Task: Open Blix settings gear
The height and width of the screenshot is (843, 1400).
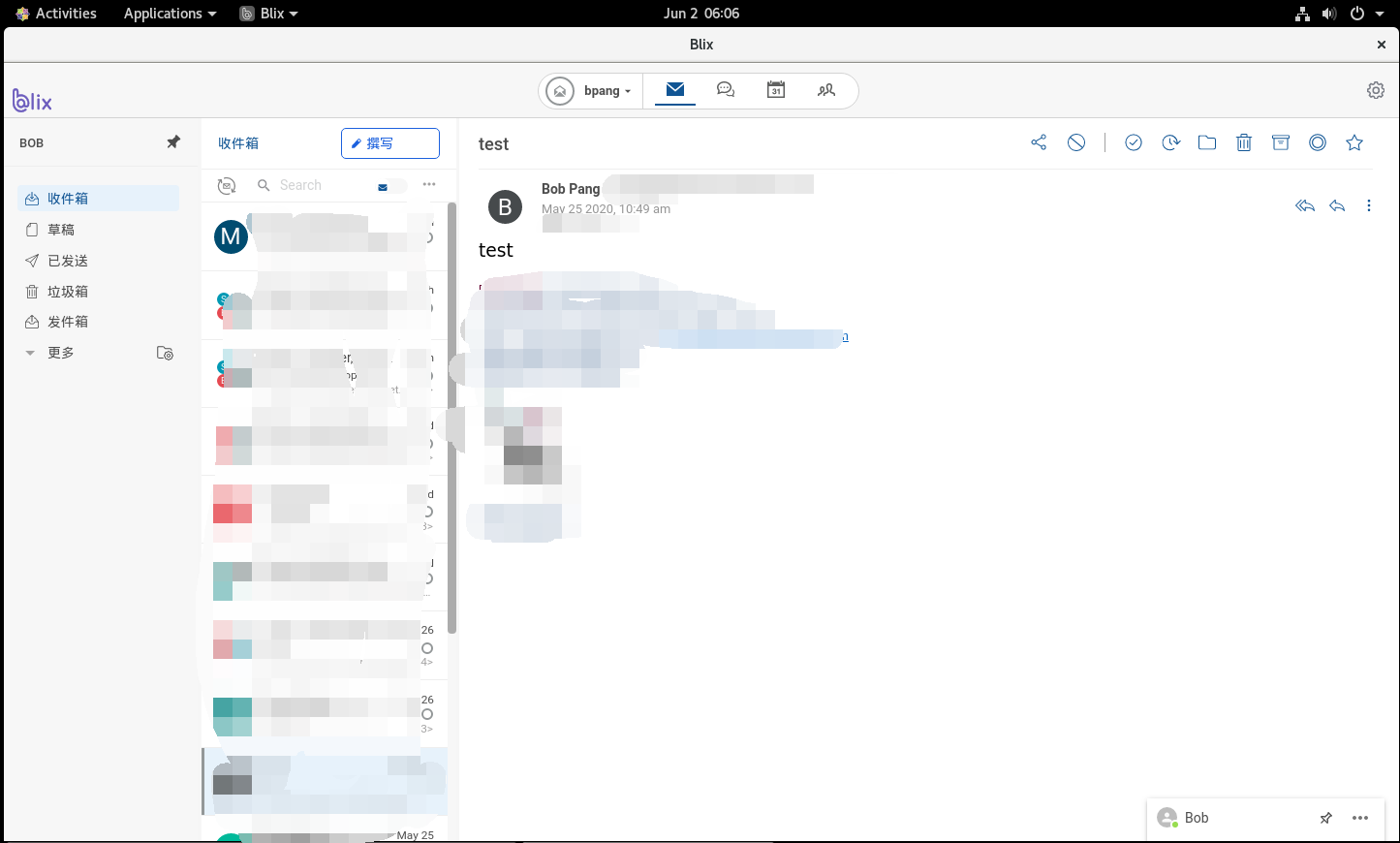Action: (1376, 90)
